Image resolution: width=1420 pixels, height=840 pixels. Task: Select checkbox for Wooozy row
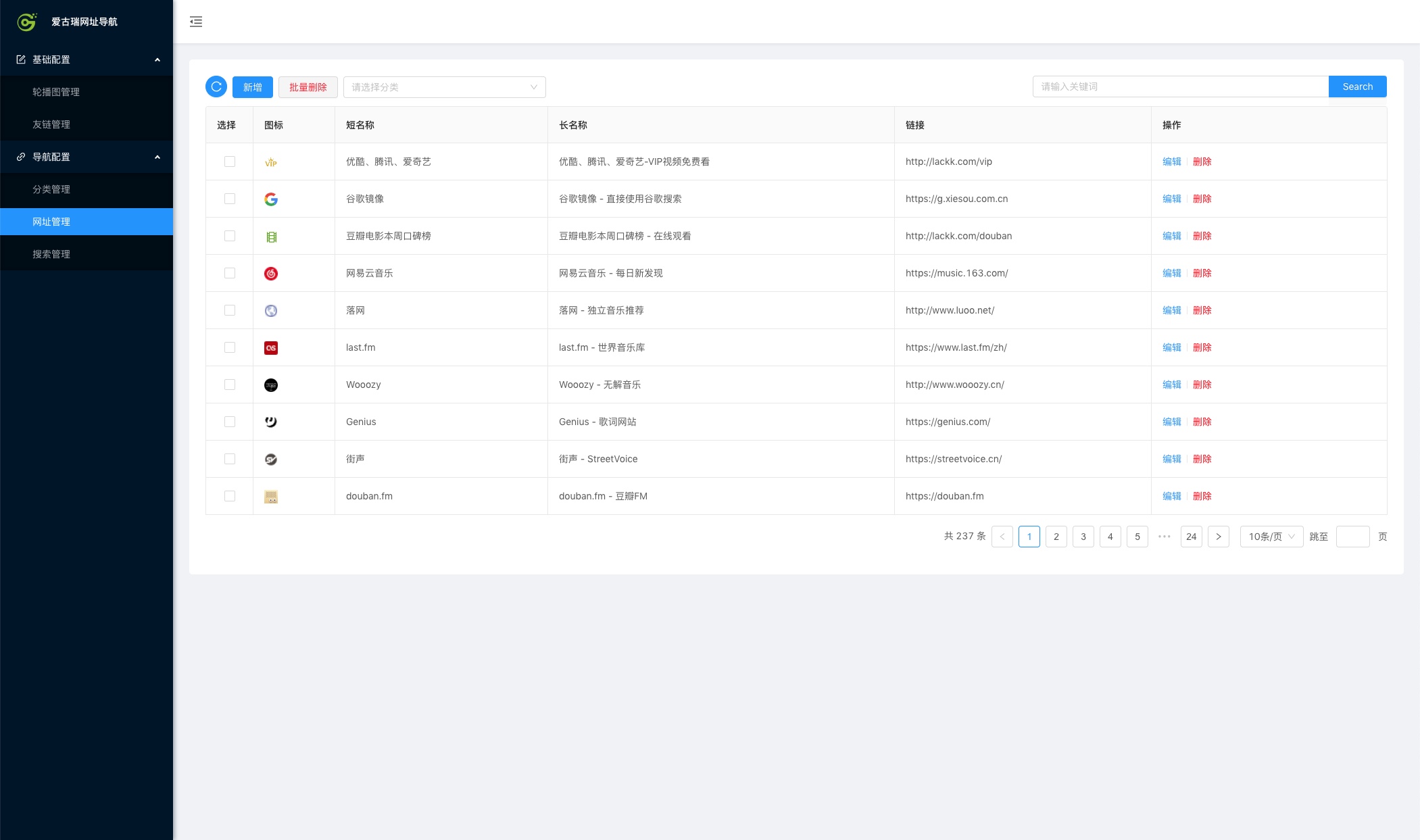click(x=230, y=385)
